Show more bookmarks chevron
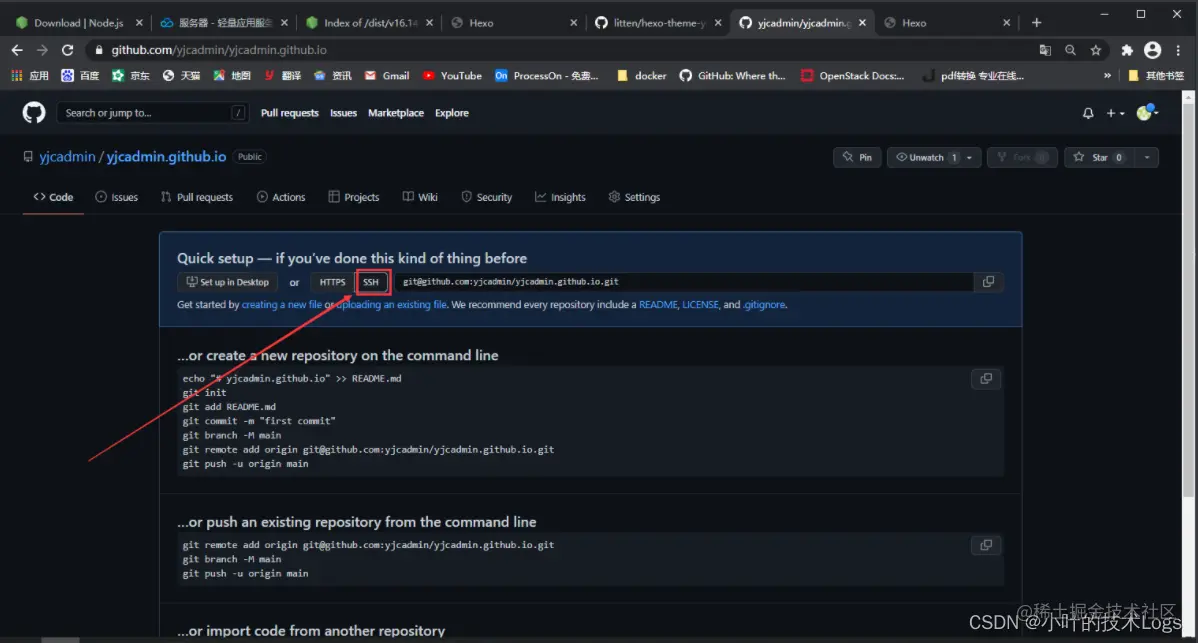1198x643 pixels. (1107, 76)
